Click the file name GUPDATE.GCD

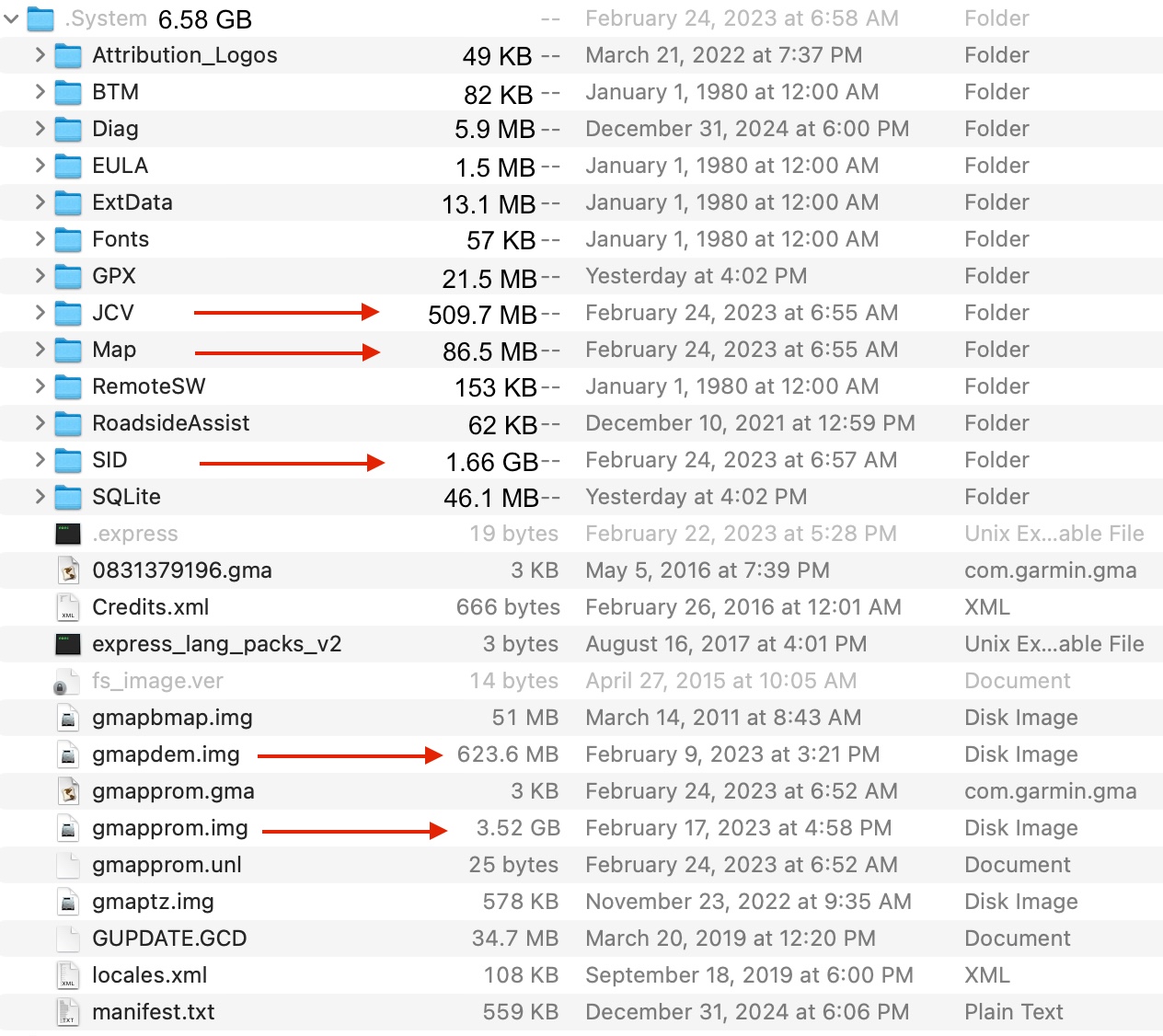(169, 938)
